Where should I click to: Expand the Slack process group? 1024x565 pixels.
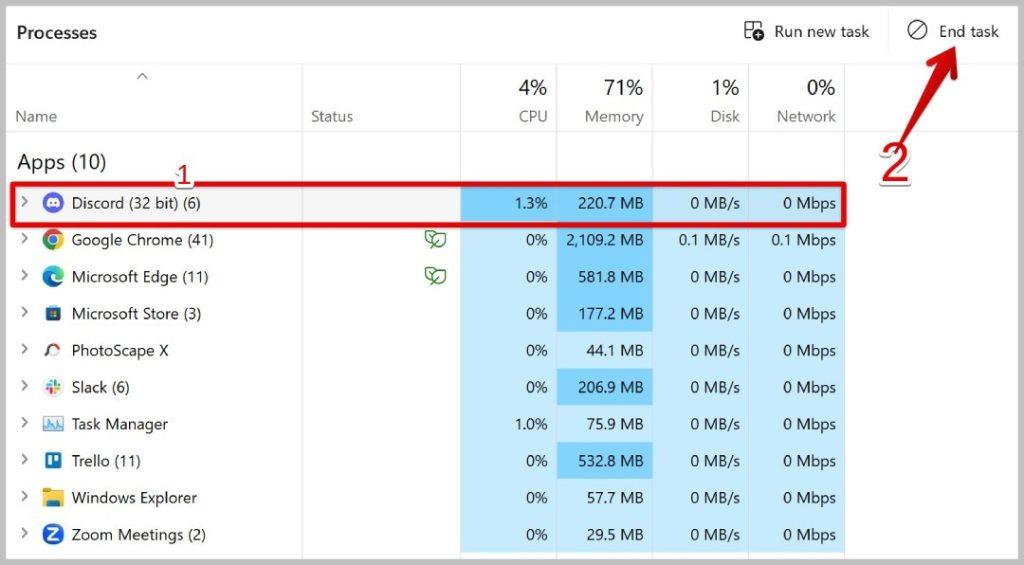coord(24,386)
